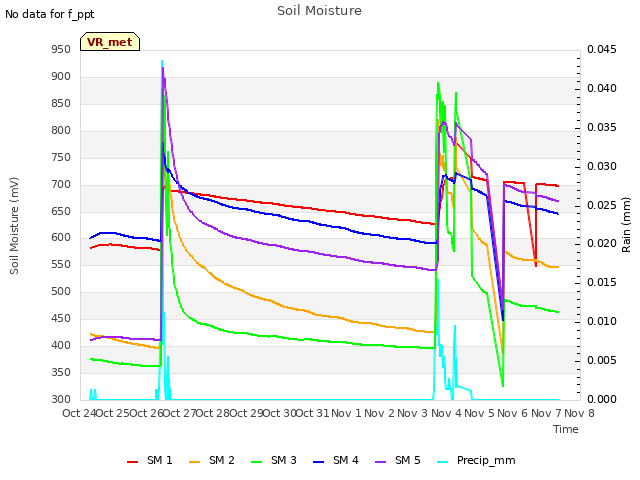640x480 pixels.
Task: Click the 300 left-axis tick label
Action: pos(61,400)
